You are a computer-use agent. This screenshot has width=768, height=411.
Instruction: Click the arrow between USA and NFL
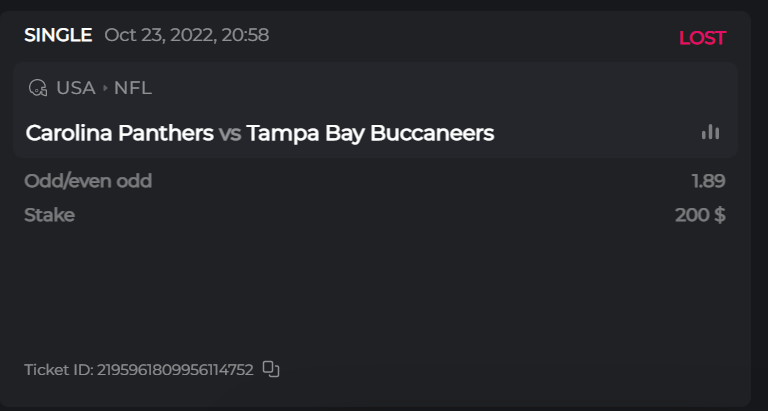click(105, 88)
